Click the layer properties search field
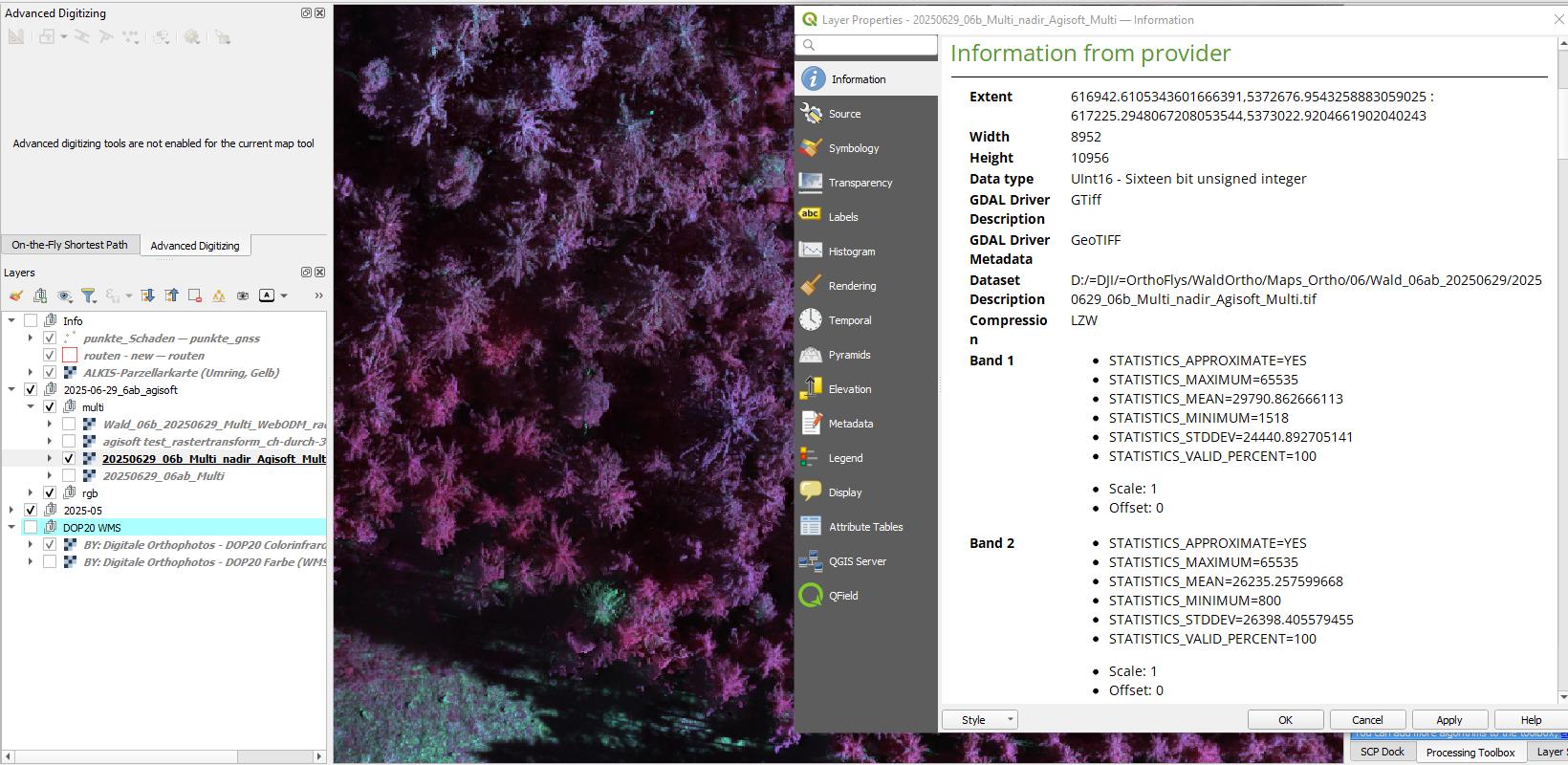Viewport: 1568px width, 765px height. tap(866, 45)
